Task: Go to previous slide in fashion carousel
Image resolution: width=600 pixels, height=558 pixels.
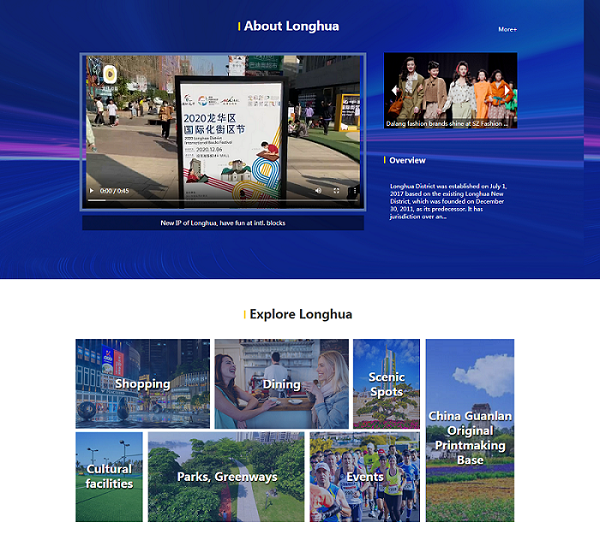Action: coord(394,91)
